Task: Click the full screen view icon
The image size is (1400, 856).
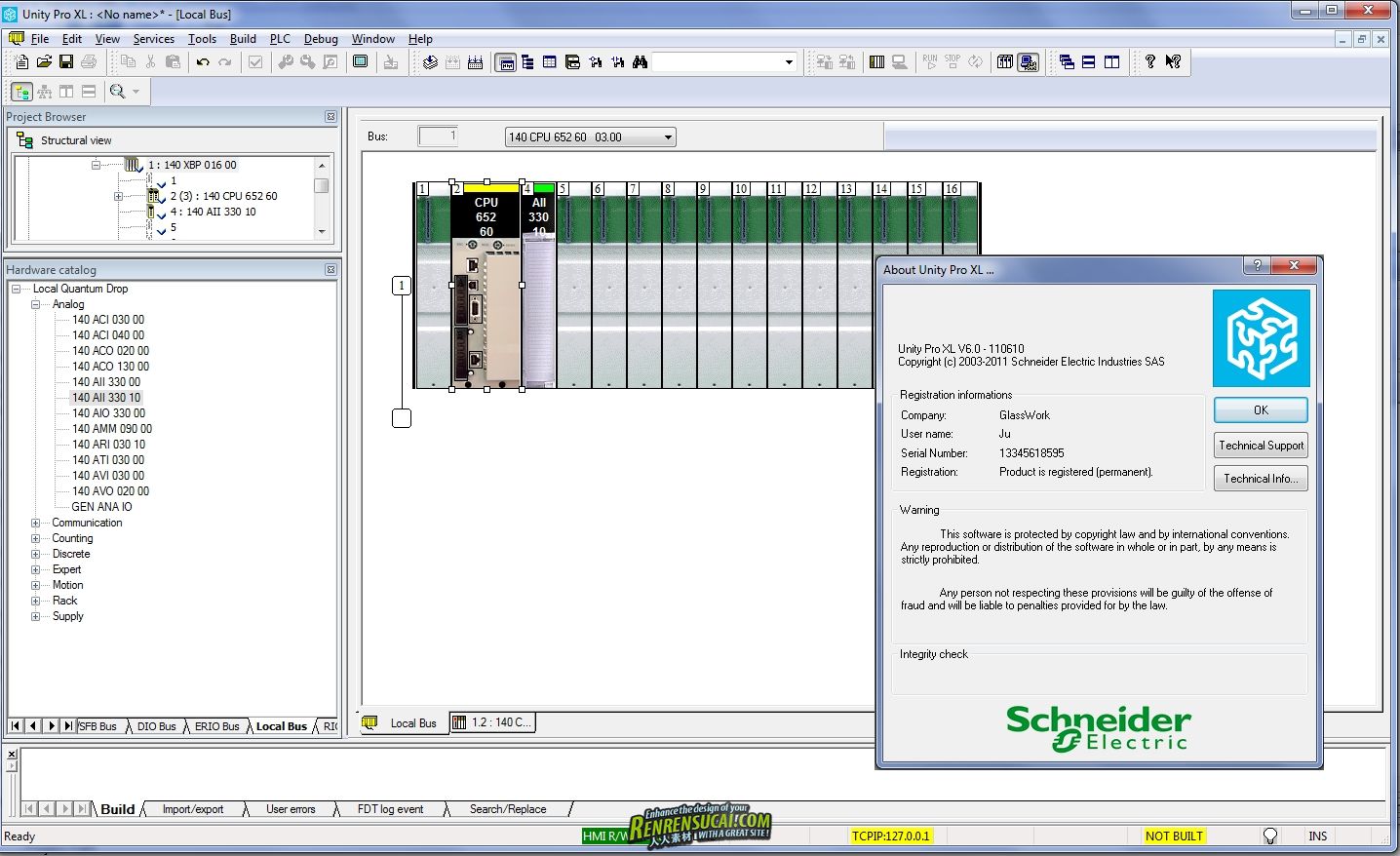Action: click(360, 61)
